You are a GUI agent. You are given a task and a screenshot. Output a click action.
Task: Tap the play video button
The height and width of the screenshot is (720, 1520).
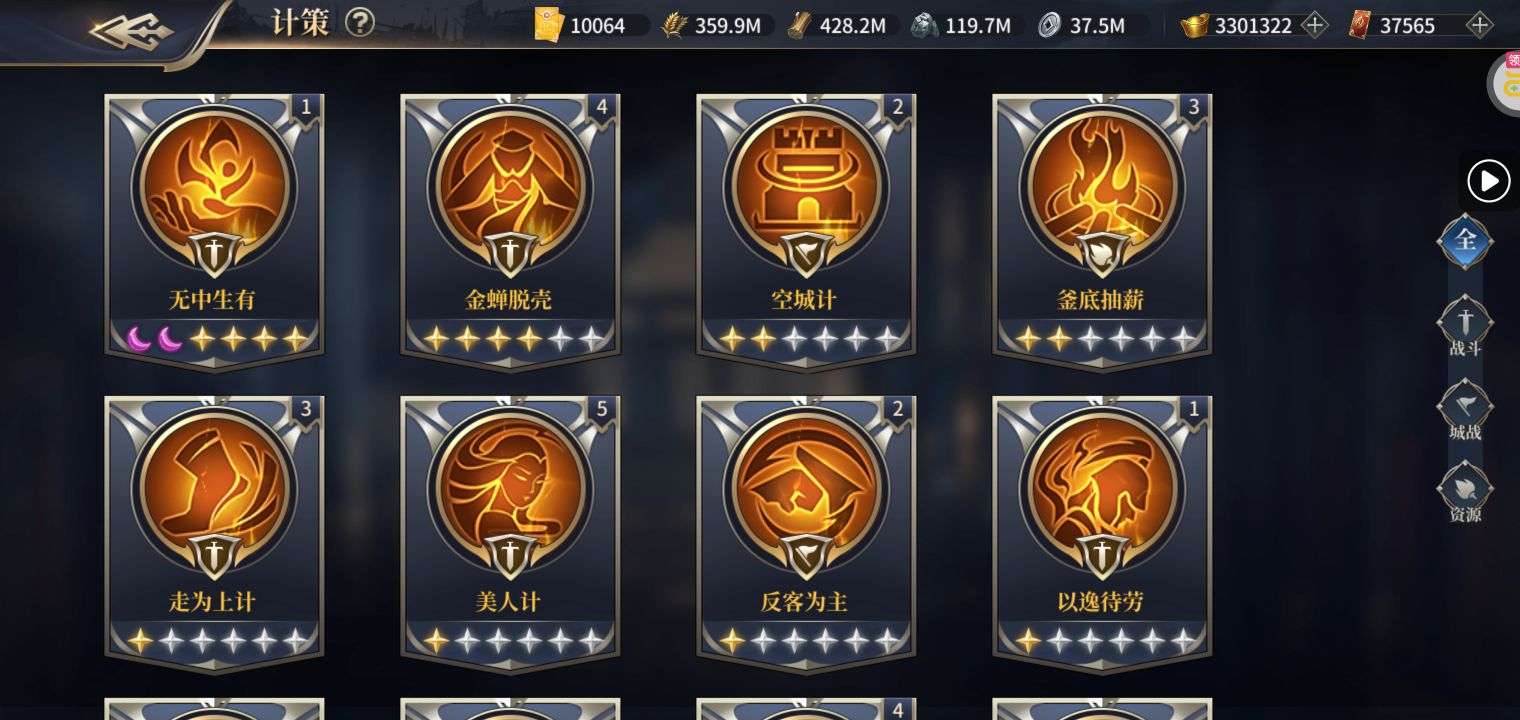[x=1488, y=182]
